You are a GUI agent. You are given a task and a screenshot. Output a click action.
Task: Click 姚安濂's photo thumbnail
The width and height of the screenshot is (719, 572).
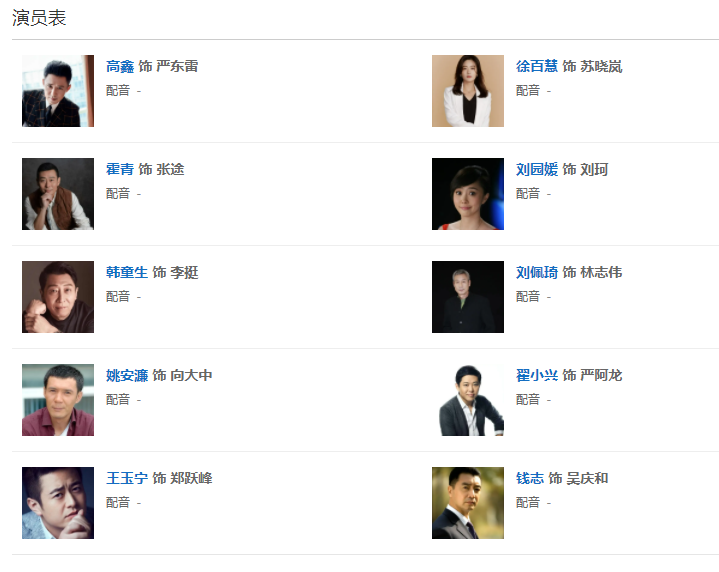pyautogui.click(x=58, y=400)
